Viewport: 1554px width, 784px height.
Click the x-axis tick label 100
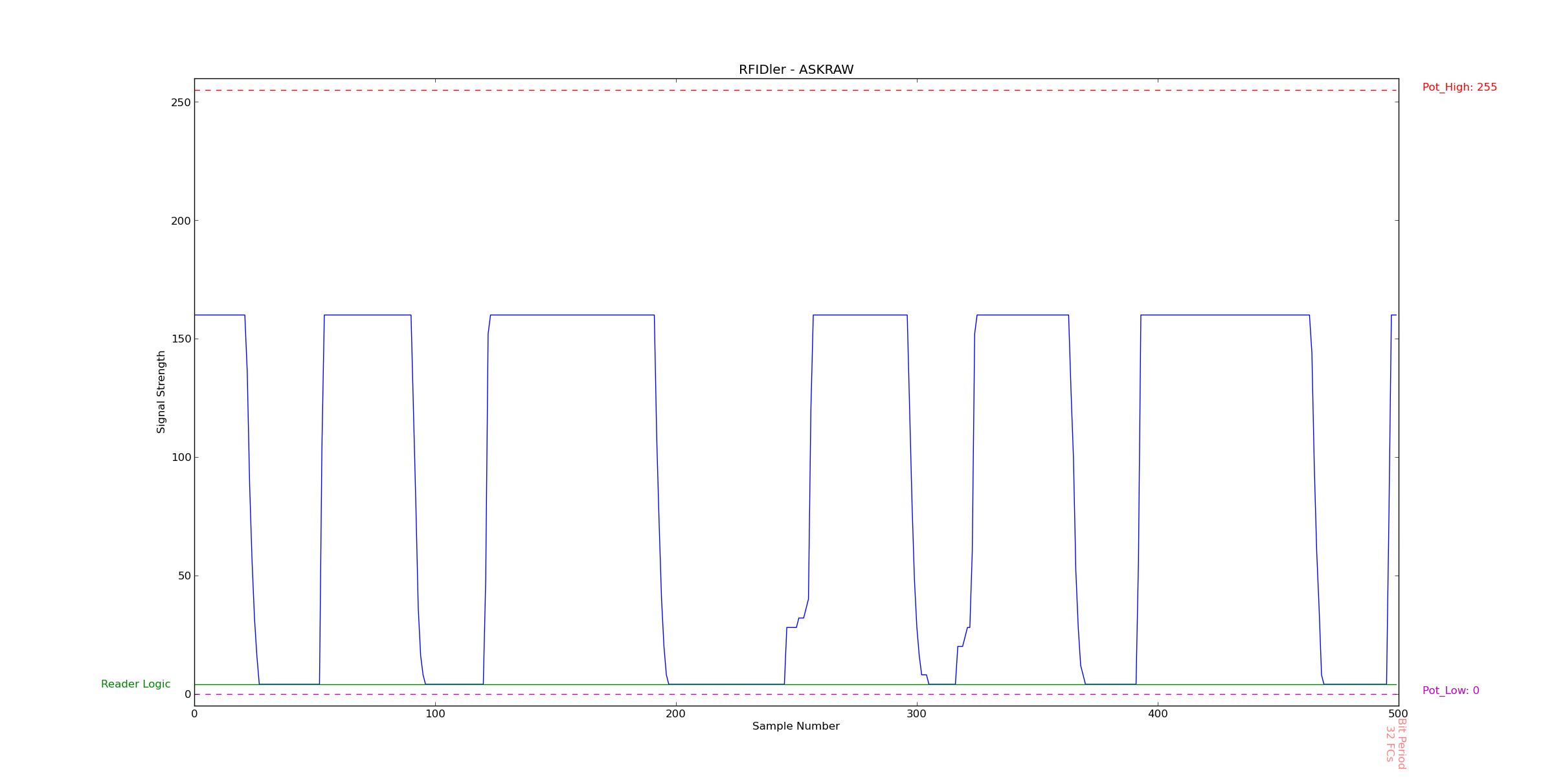tap(435, 714)
